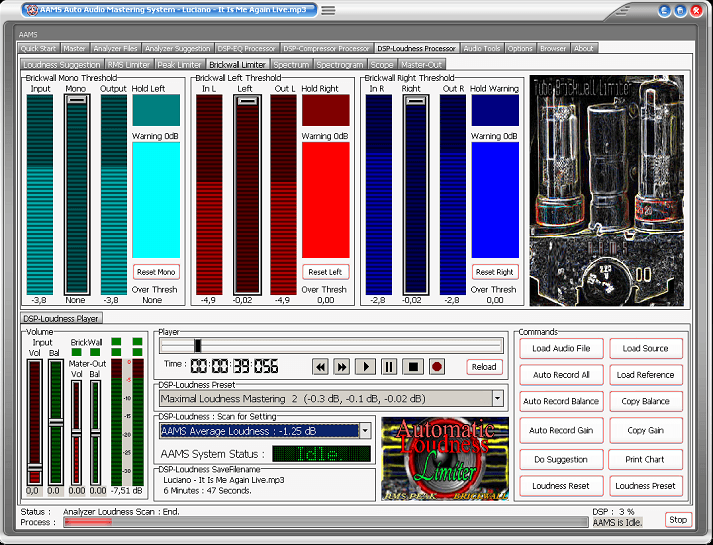Click the Mono threshold slider handle

[x=76, y=100]
